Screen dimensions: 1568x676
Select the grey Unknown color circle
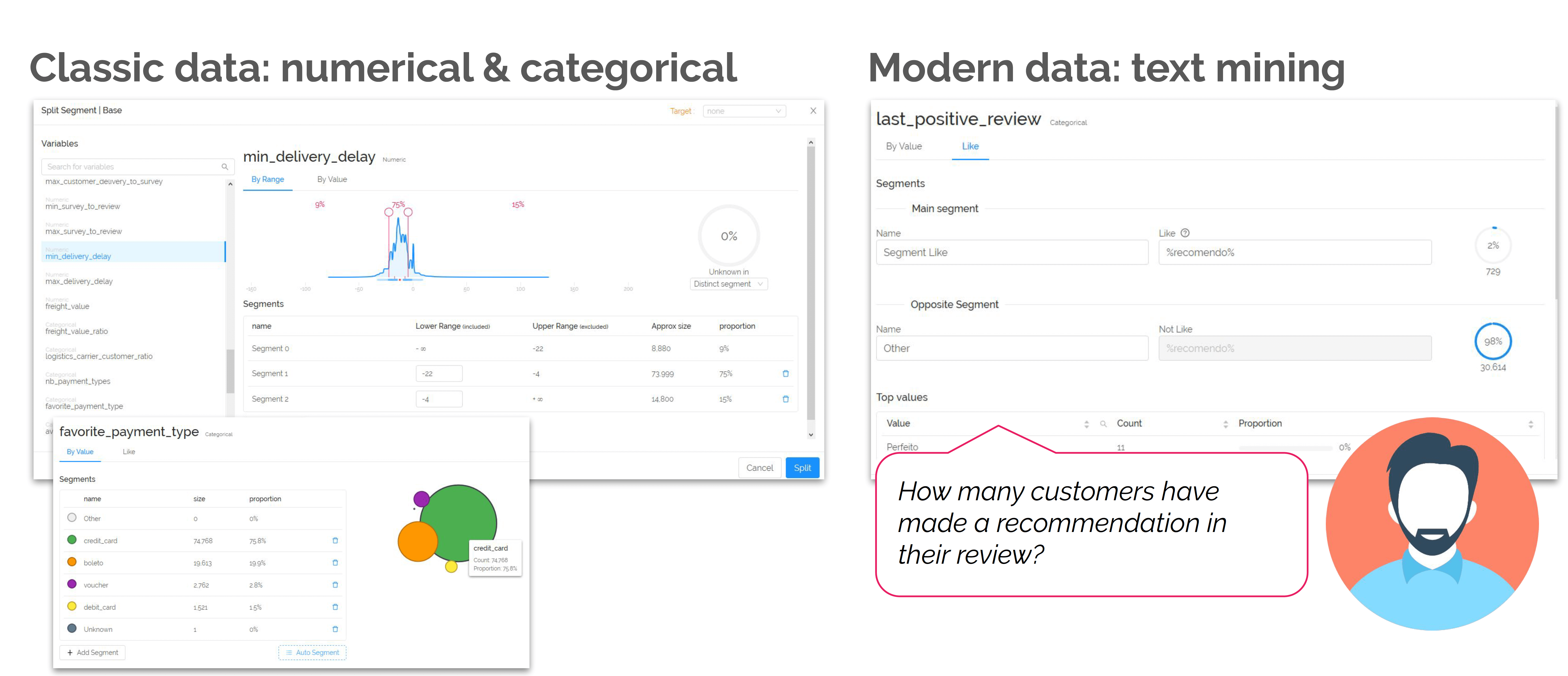coord(72,628)
